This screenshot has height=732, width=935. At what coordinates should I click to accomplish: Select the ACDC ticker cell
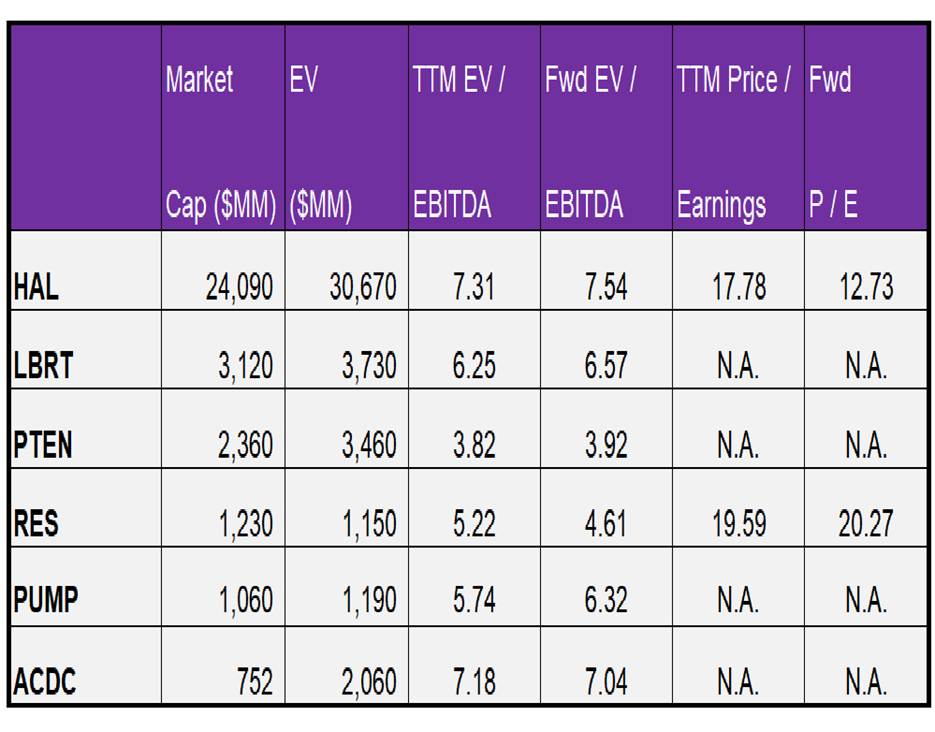point(45,682)
